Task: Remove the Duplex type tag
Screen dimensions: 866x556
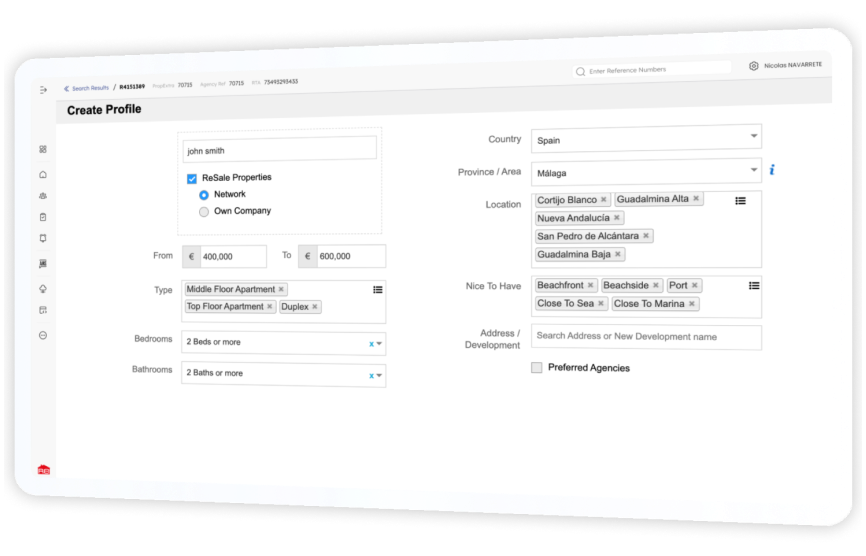Action: (x=315, y=306)
